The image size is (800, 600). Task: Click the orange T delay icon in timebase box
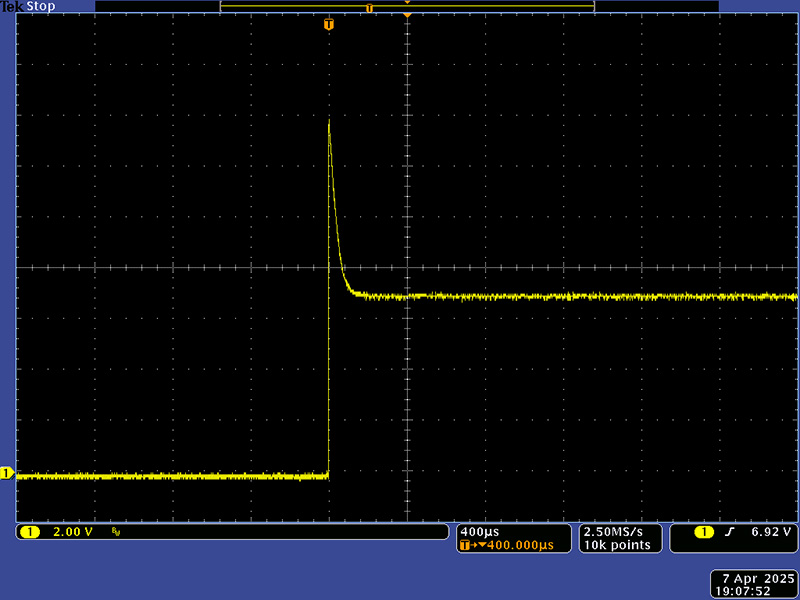pyautogui.click(x=466, y=545)
